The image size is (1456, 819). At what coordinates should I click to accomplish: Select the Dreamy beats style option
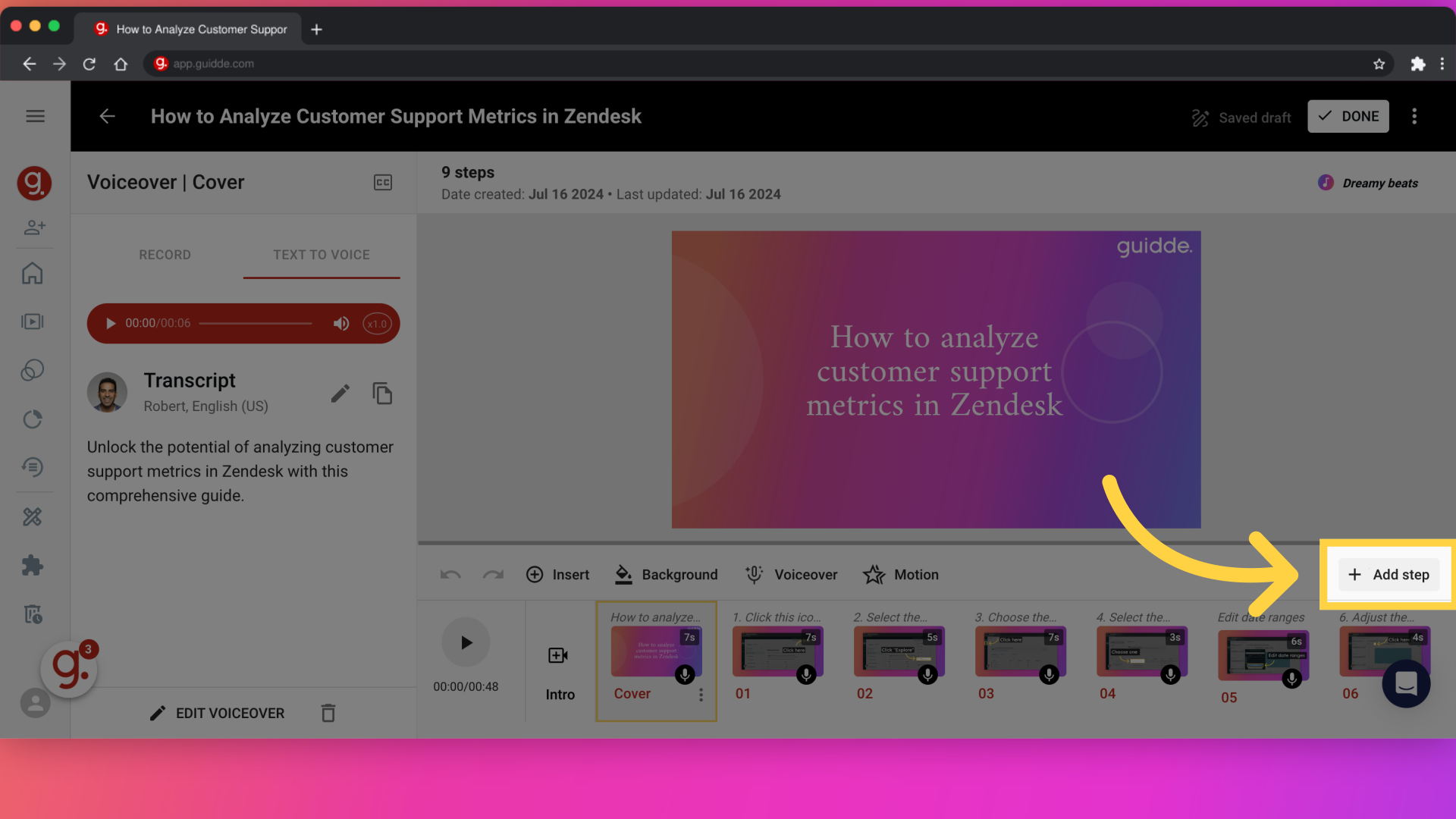coord(1368,183)
